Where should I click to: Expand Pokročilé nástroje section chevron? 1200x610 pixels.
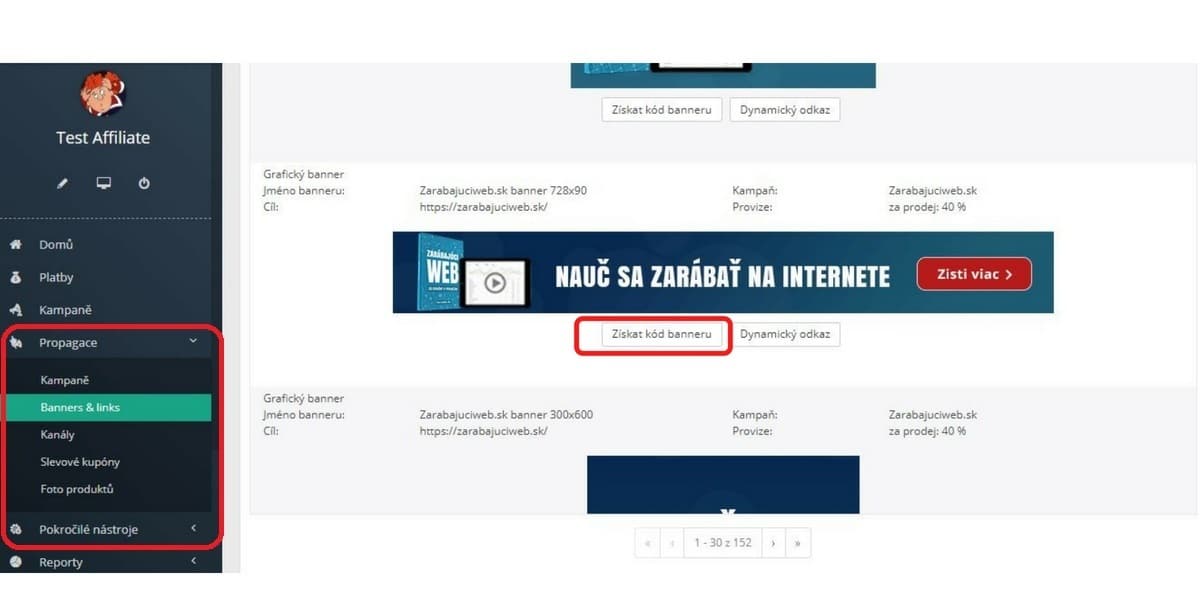pos(193,529)
